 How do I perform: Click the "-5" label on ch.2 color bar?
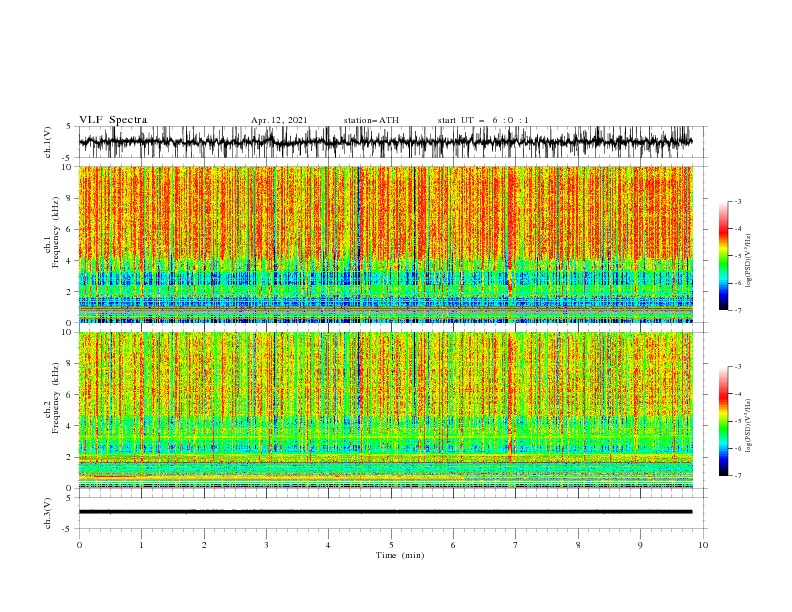(x=738, y=421)
